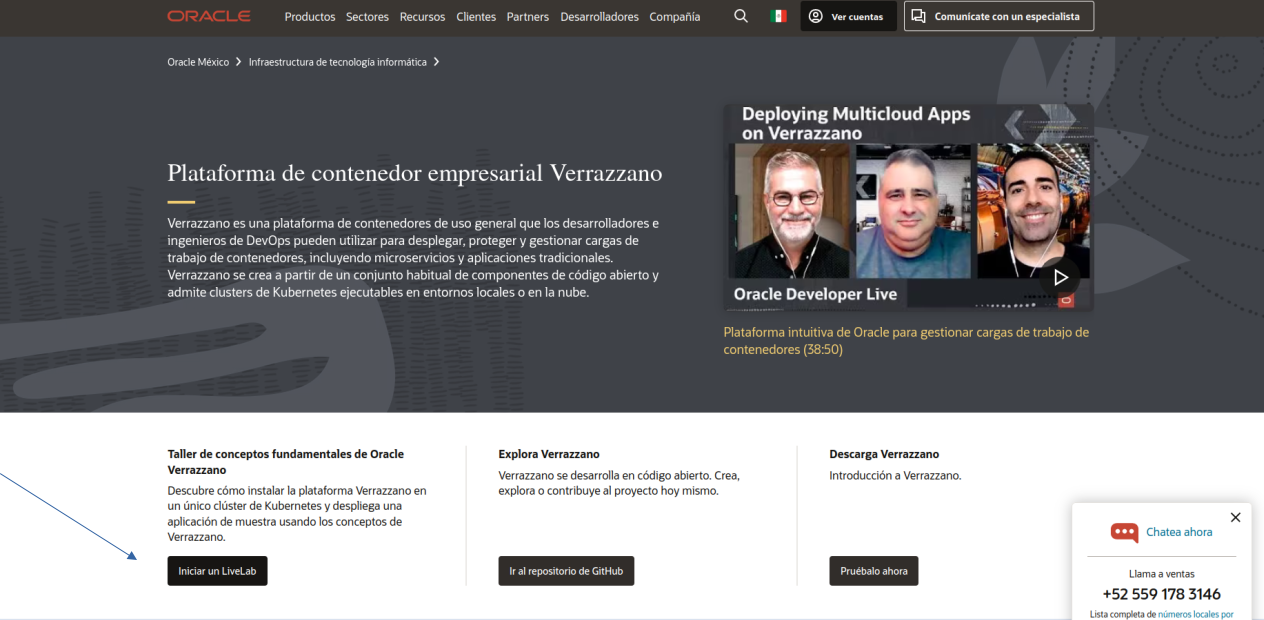Select the Mexico flag country icon

point(778,16)
